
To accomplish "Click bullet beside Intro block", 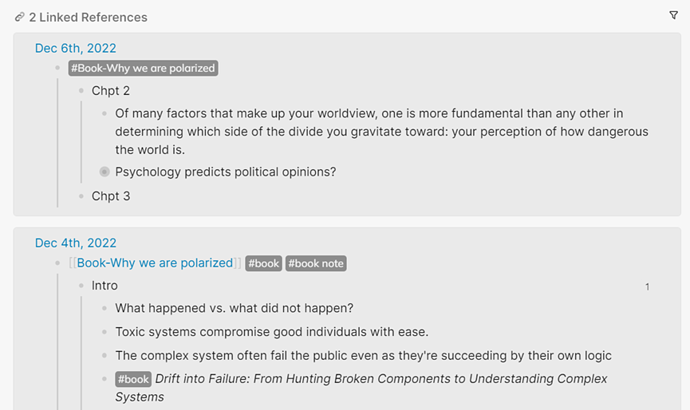I will pos(81,286).
